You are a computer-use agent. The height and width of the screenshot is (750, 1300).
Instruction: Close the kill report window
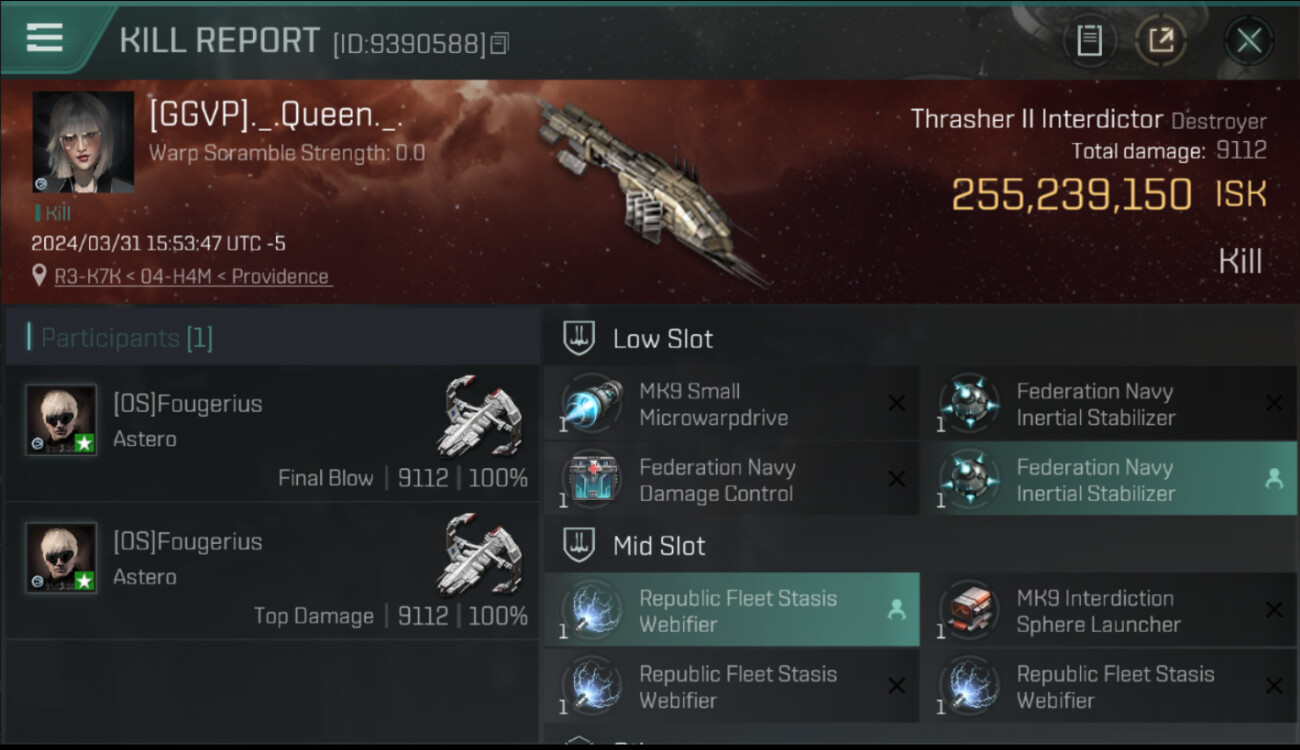(1249, 40)
